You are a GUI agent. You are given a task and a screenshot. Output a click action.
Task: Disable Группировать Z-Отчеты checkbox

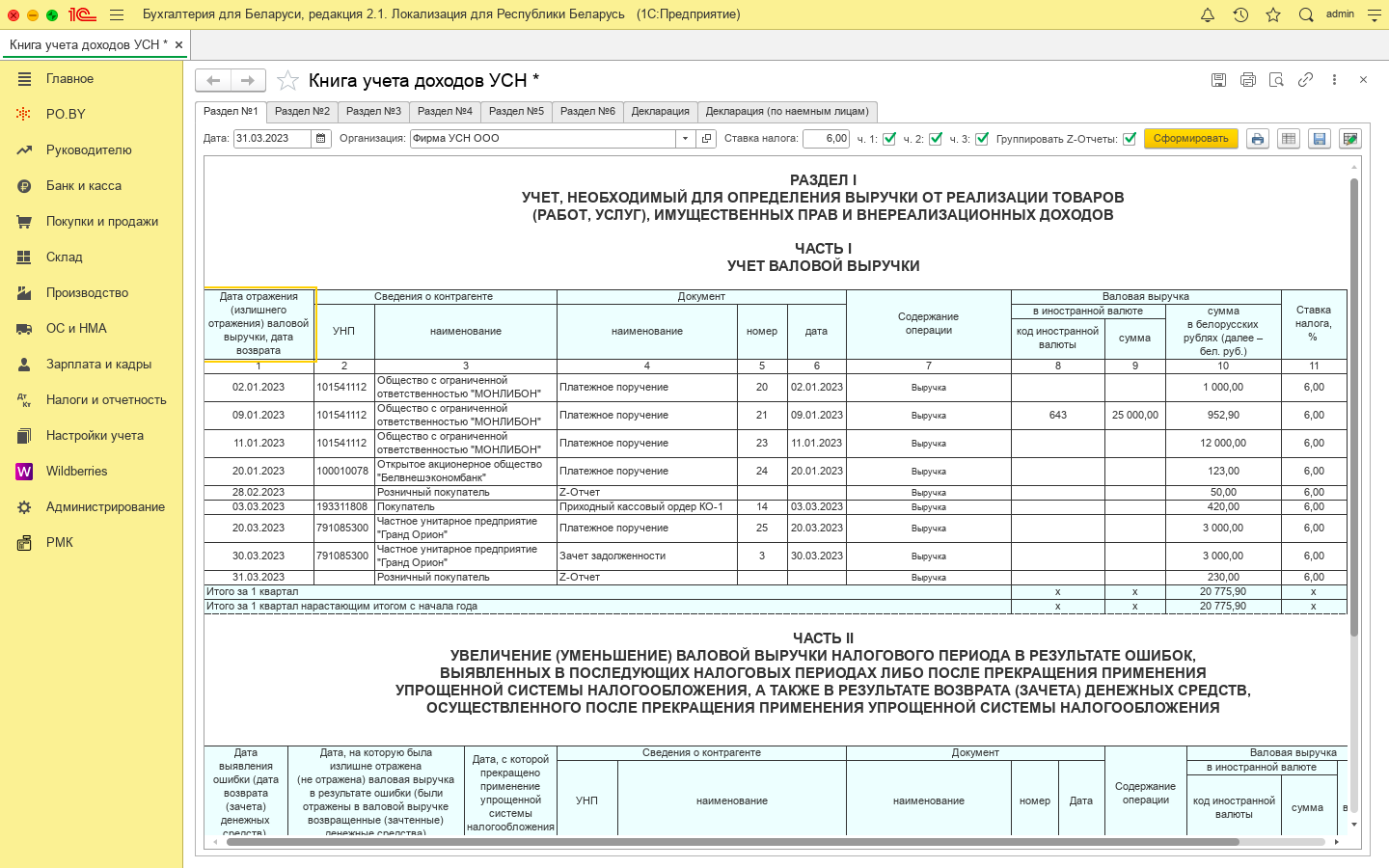coord(1130,139)
